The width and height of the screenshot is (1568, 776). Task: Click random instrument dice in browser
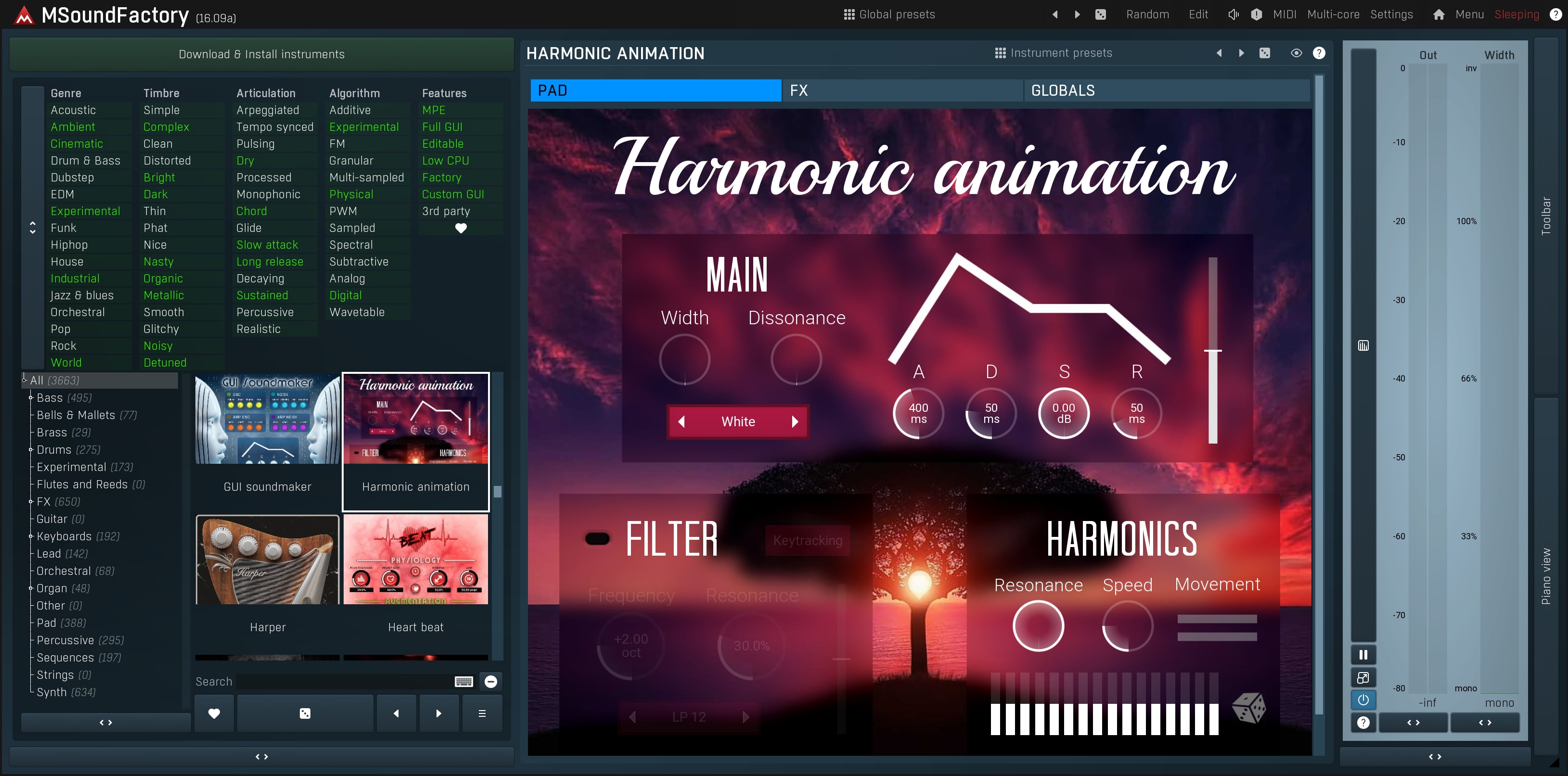pyautogui.click(x=305, y=713)
